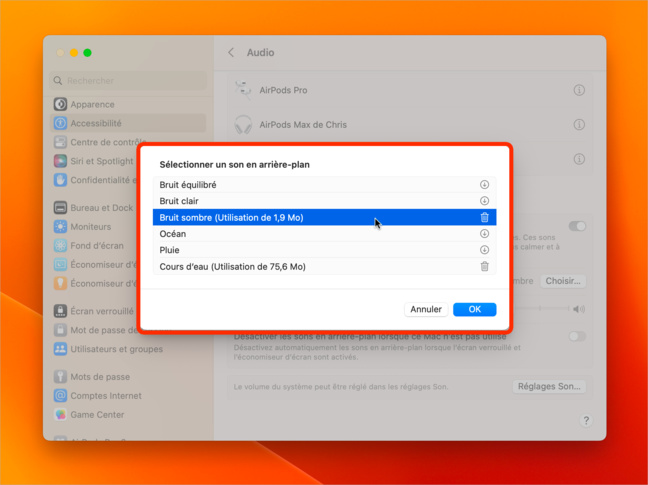Click the Mots de passe icon

(x=60, y=377)
